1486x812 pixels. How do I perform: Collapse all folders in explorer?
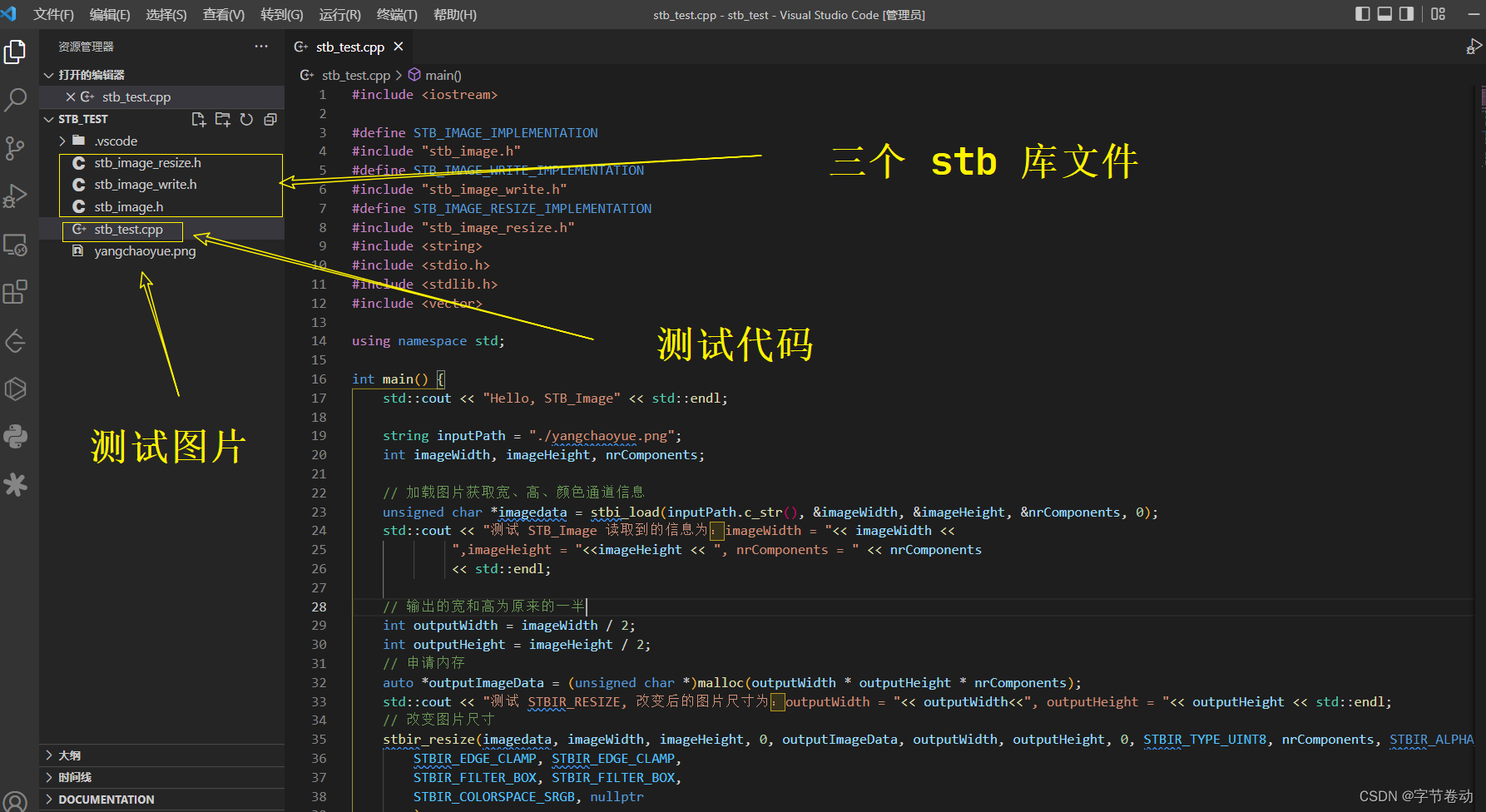point(270,119)
